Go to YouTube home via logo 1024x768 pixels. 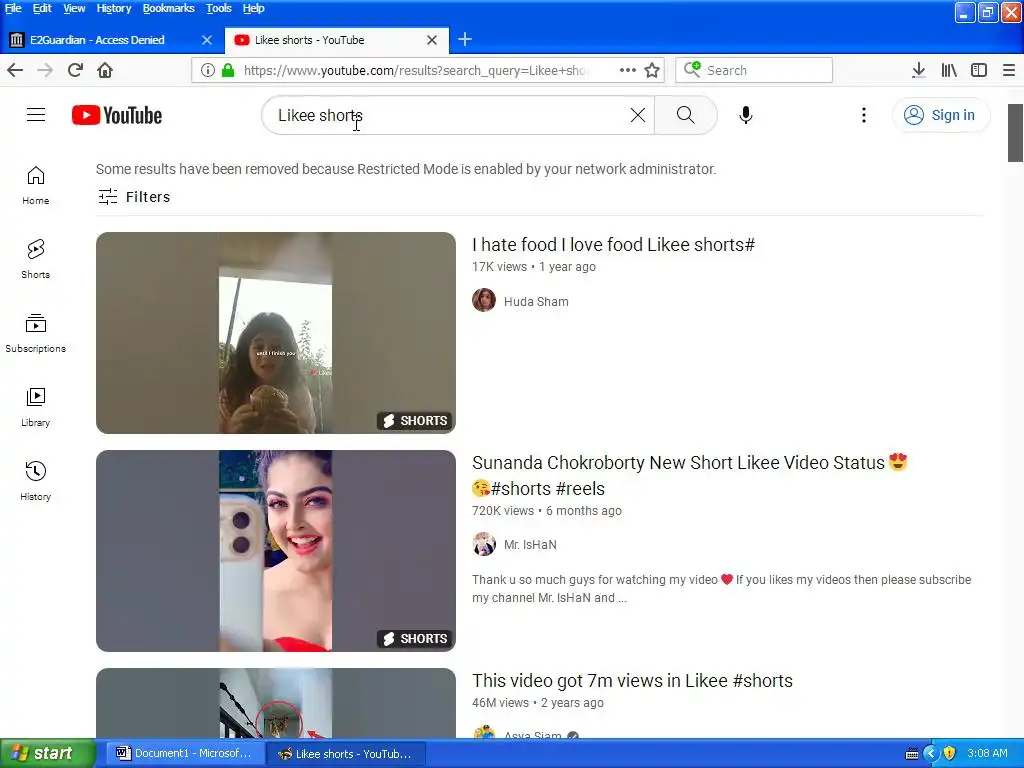pyautogui.click(x=117, y=115)
